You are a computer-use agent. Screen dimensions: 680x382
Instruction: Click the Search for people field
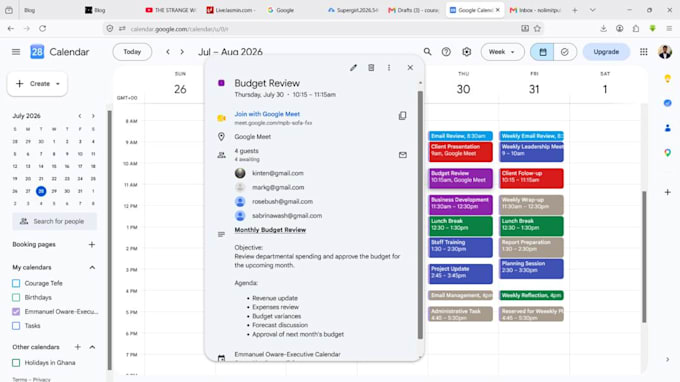pos(55,221)
